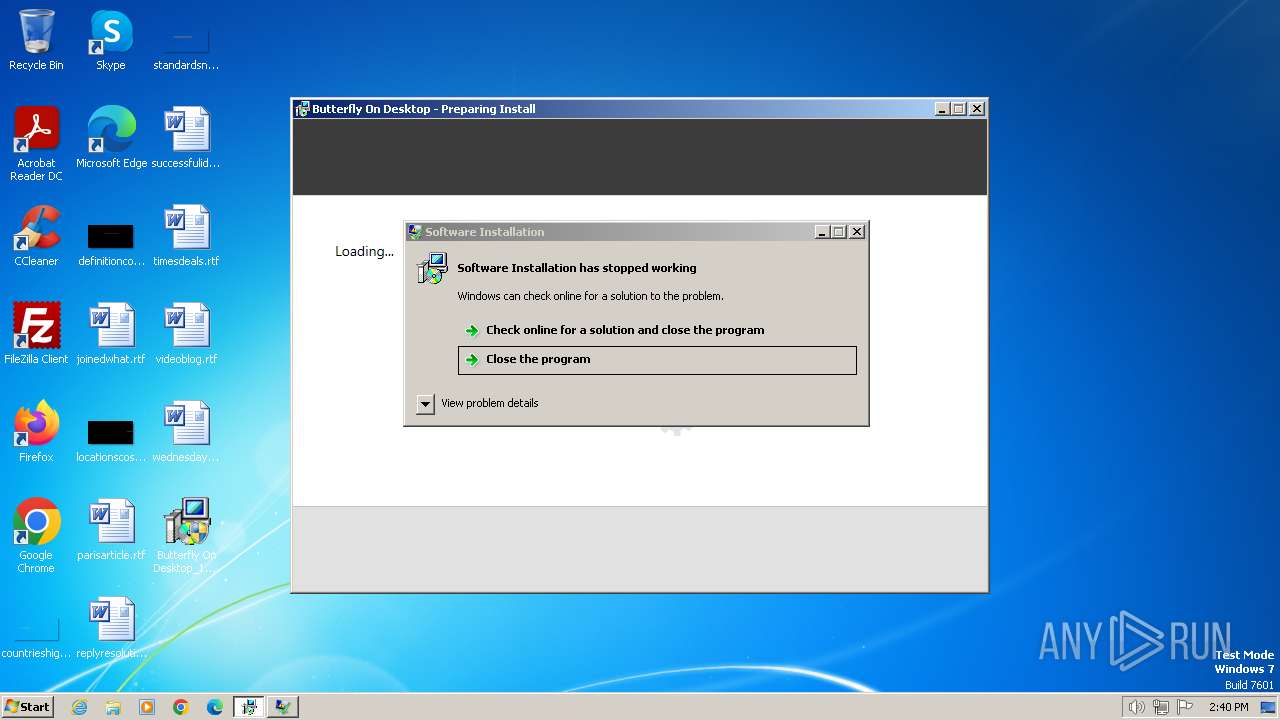Launch Edge from the taskbar
The width and height of the screenshot is (1280, 720).
pyautogui.click(x=215, y=707)
